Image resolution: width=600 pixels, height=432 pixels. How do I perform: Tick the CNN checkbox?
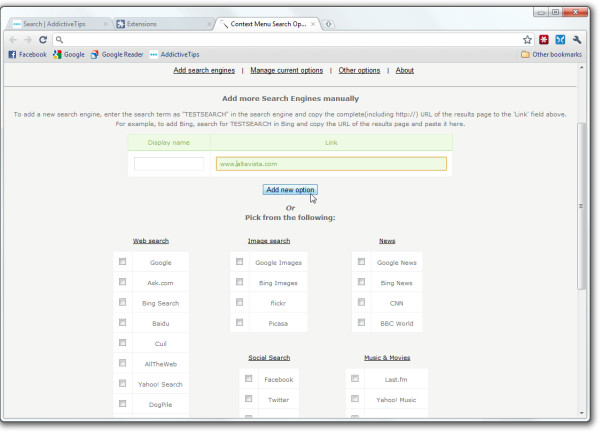point(361,302)
